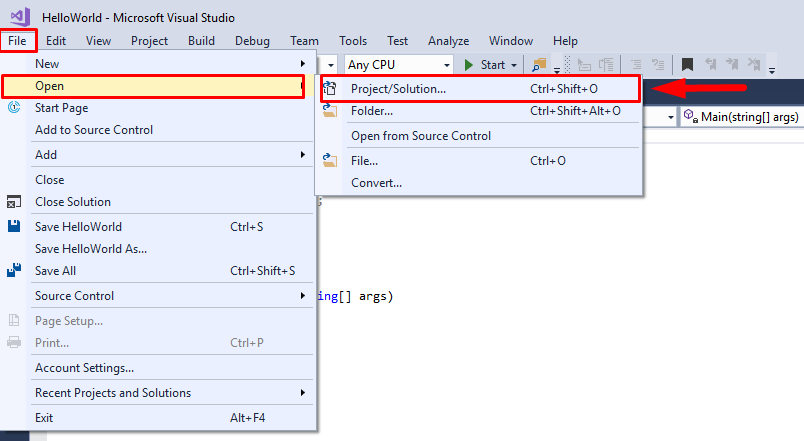Click the Open File icon in submenu
The image size is (804, 441).
coord(330,161)
